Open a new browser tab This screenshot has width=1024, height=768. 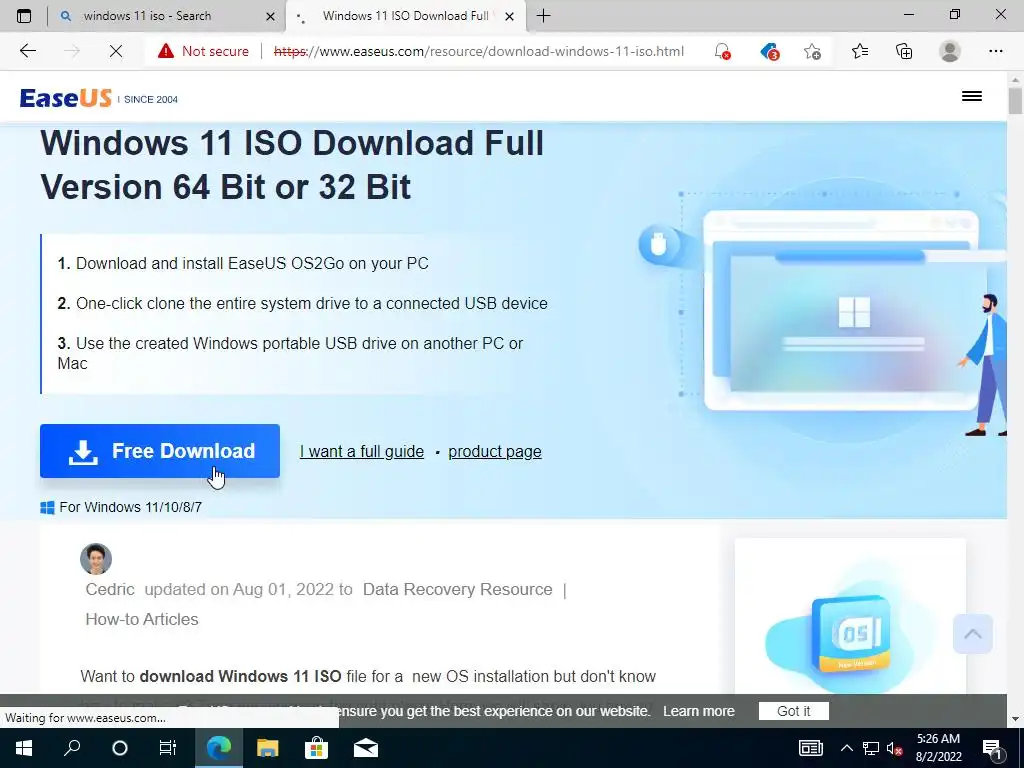[543, 16]
